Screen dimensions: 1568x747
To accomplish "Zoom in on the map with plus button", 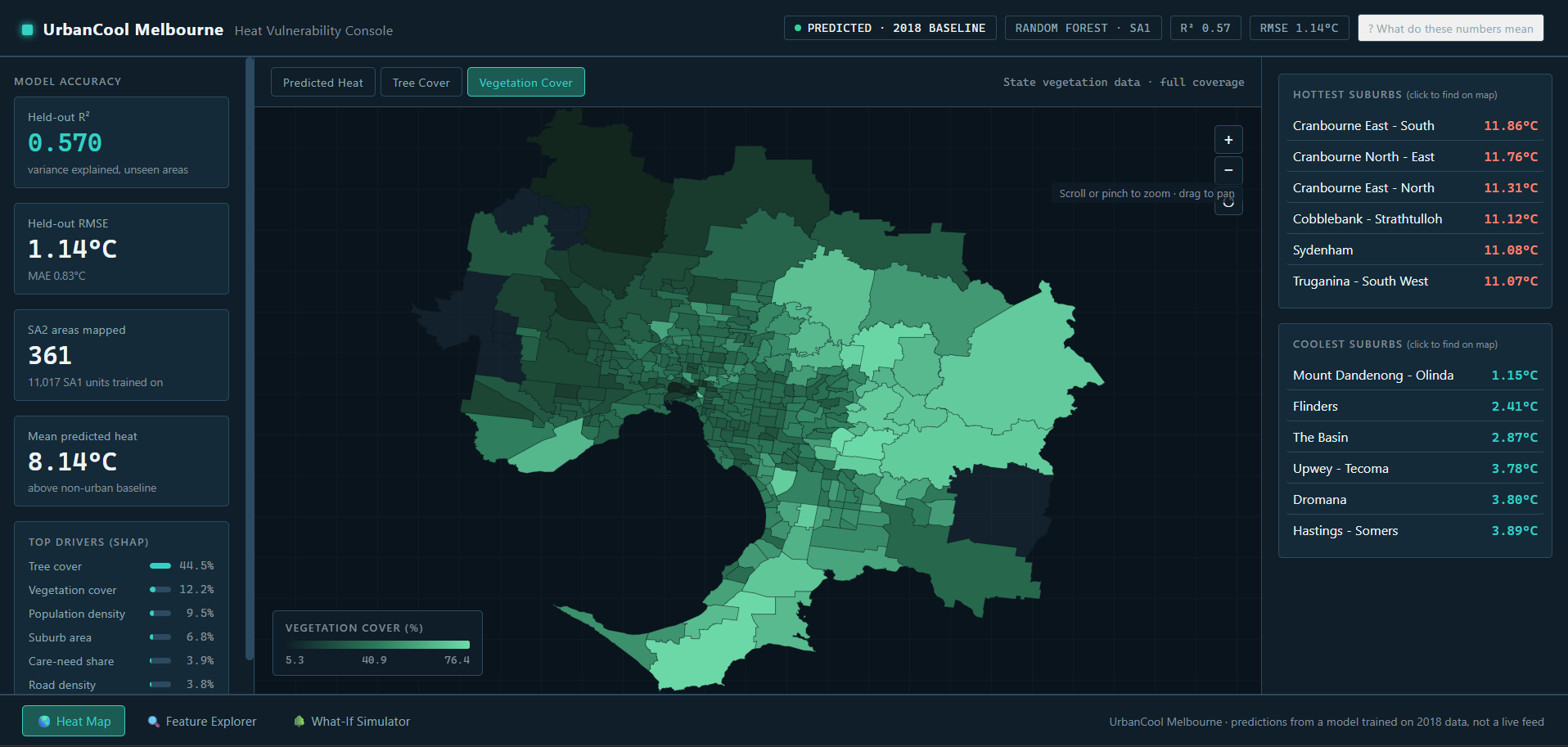I will point(1228,140).
